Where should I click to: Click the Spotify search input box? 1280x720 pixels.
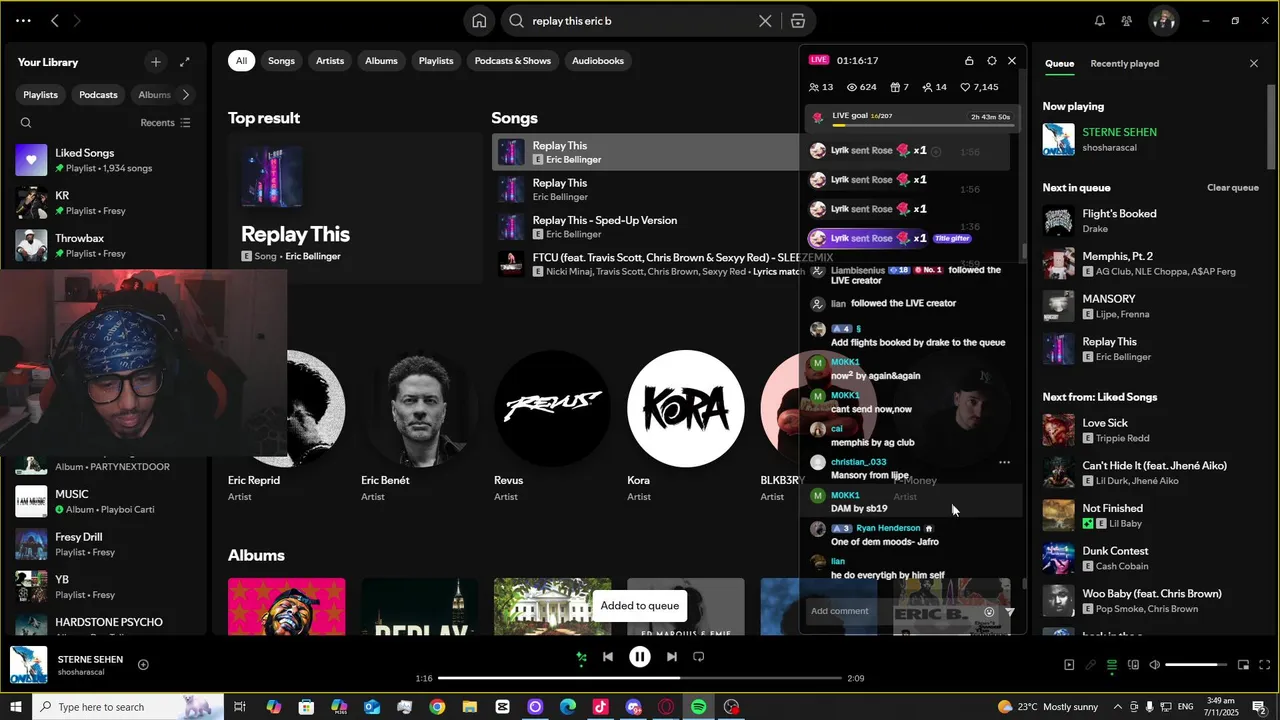(x=640, y=21)
